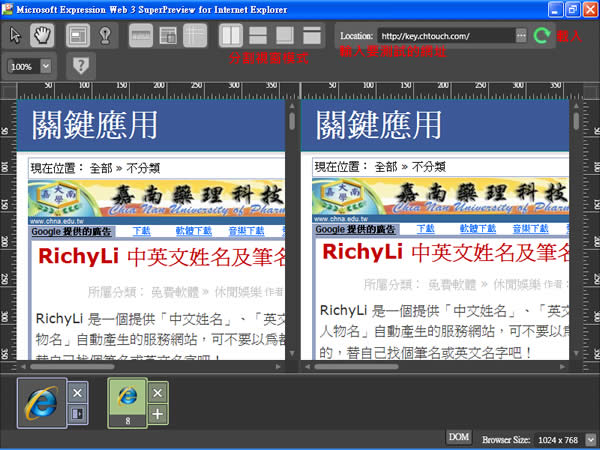Click right pane RichyLi article heading
600x450 pixels.
coord(445,252)
